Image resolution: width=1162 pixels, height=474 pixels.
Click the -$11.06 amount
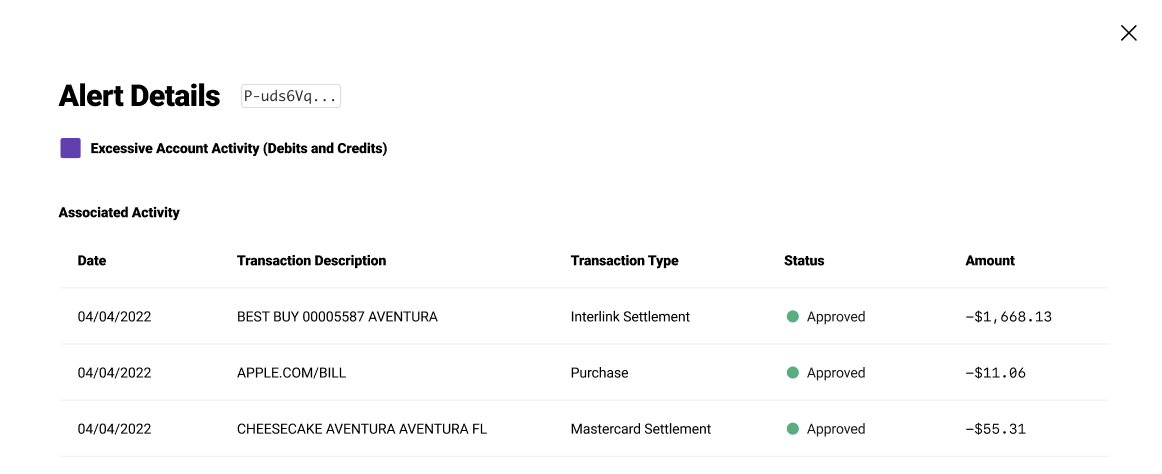[995, 373]
